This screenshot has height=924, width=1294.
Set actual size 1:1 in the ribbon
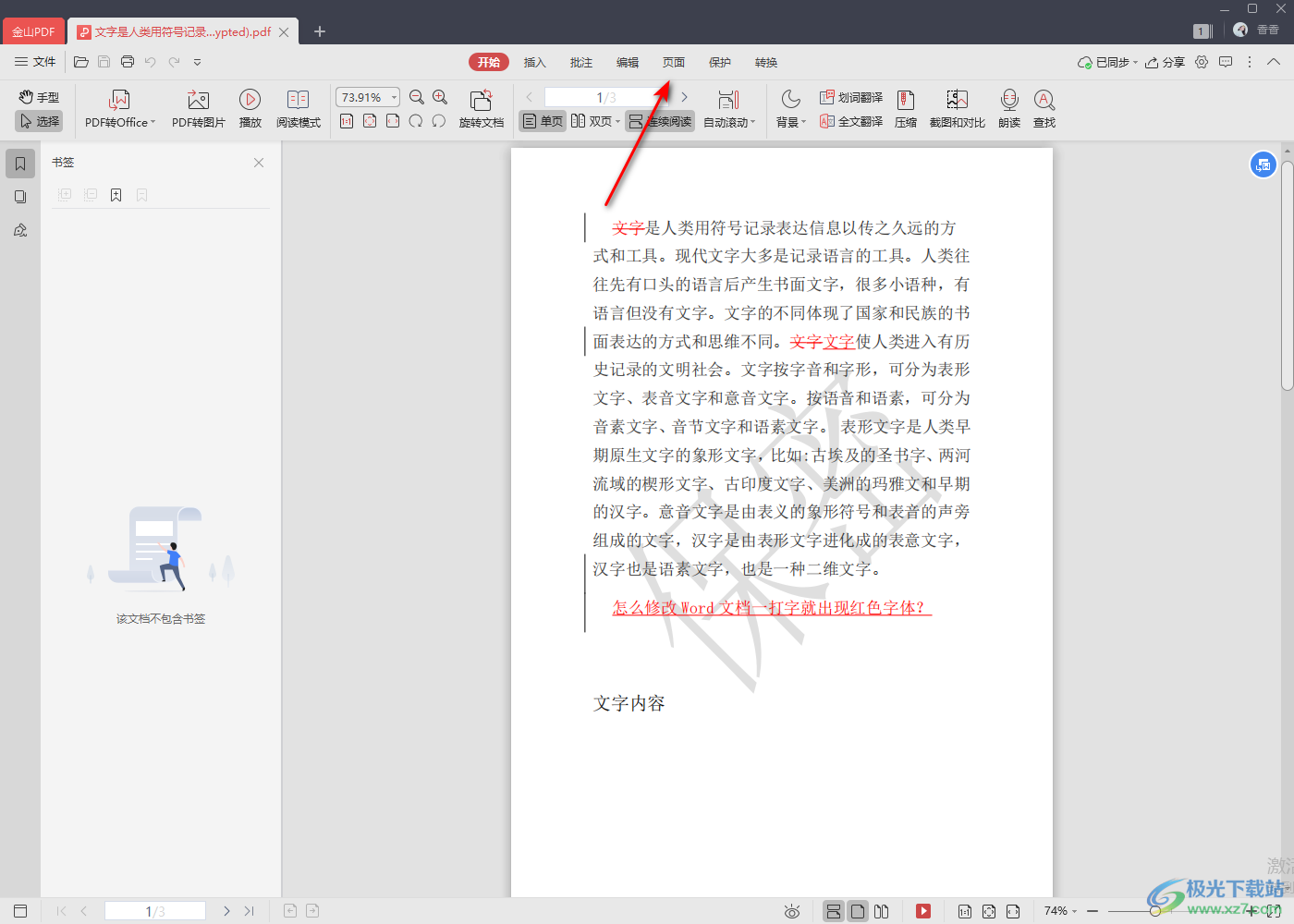(347, 121)
